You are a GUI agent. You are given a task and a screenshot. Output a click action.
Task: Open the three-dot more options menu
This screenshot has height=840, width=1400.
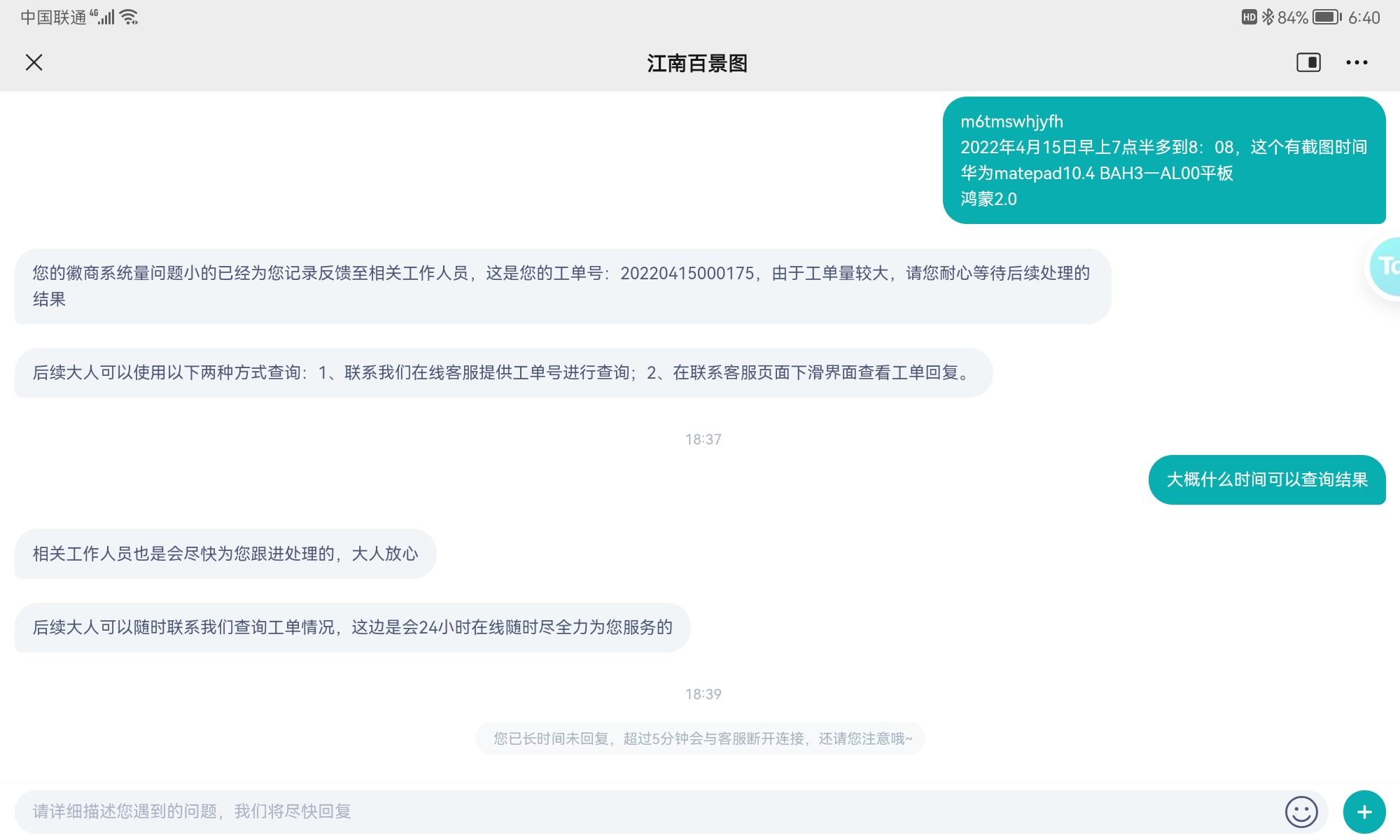1356,62
